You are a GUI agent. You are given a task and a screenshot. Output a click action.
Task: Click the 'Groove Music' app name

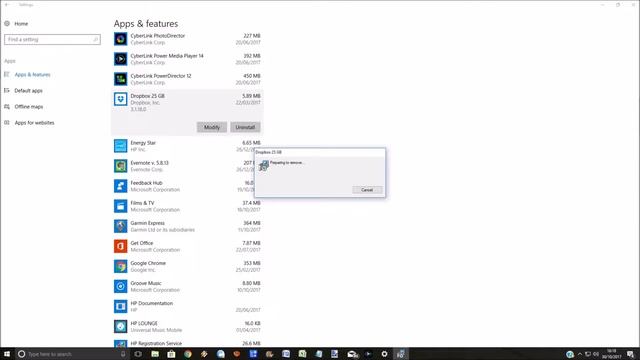[x=146, y=283]
